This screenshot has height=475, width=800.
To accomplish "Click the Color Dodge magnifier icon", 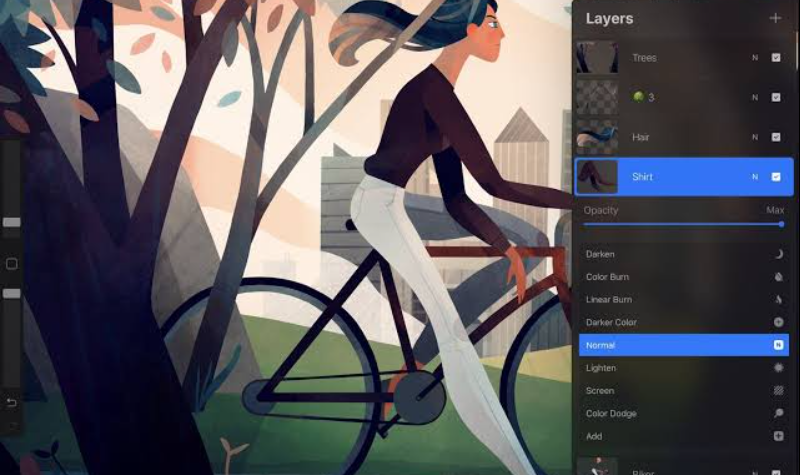I will 778,414.
